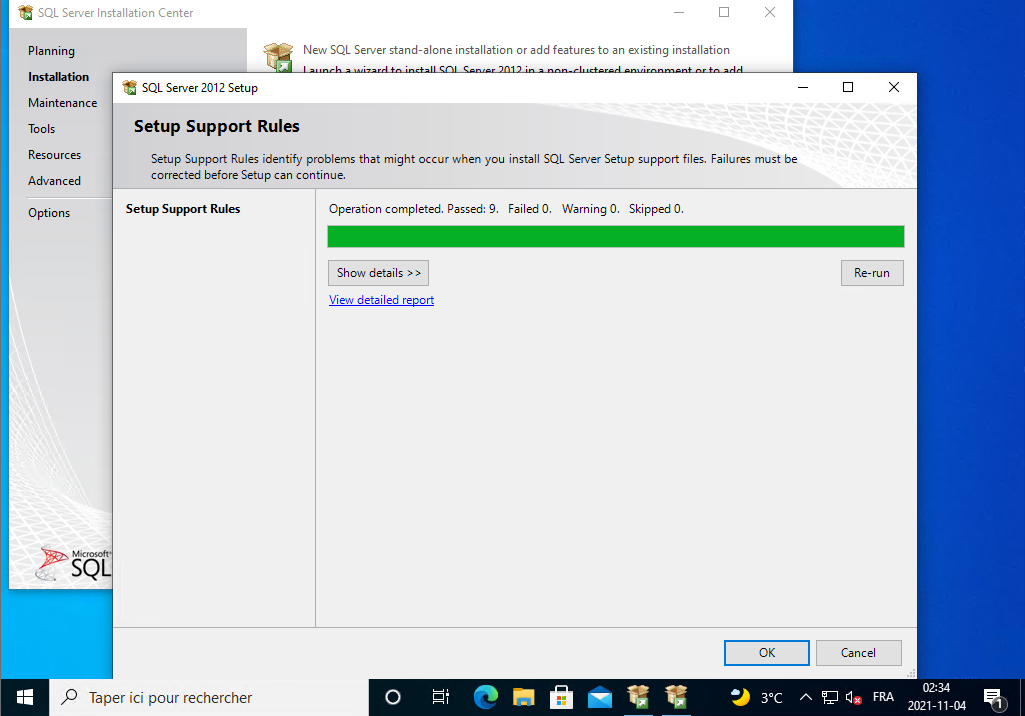Open Tools in Installation Center

click(x=41, y=129)
